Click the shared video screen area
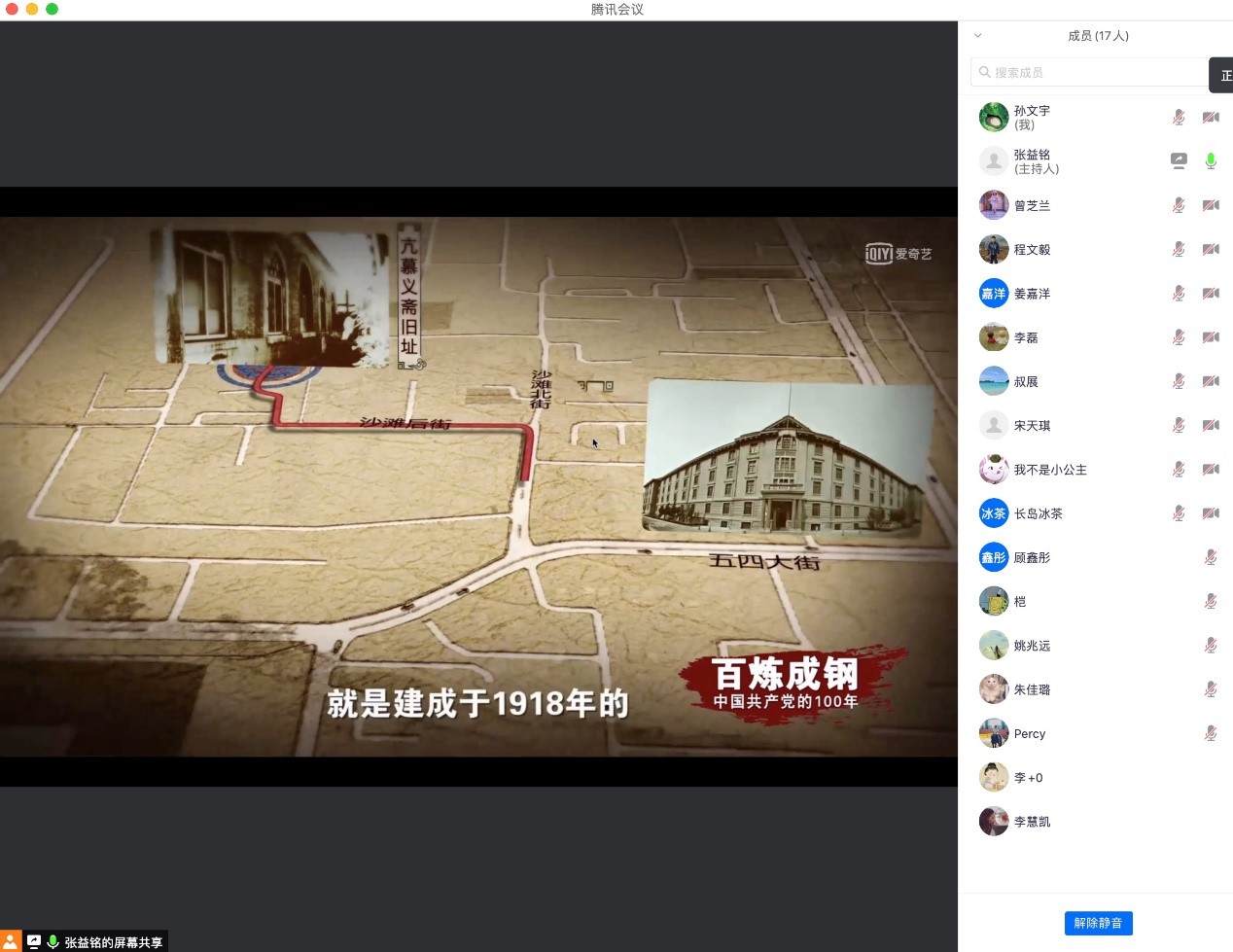The height and width of the screenshot is (952, 1233). 478,486
